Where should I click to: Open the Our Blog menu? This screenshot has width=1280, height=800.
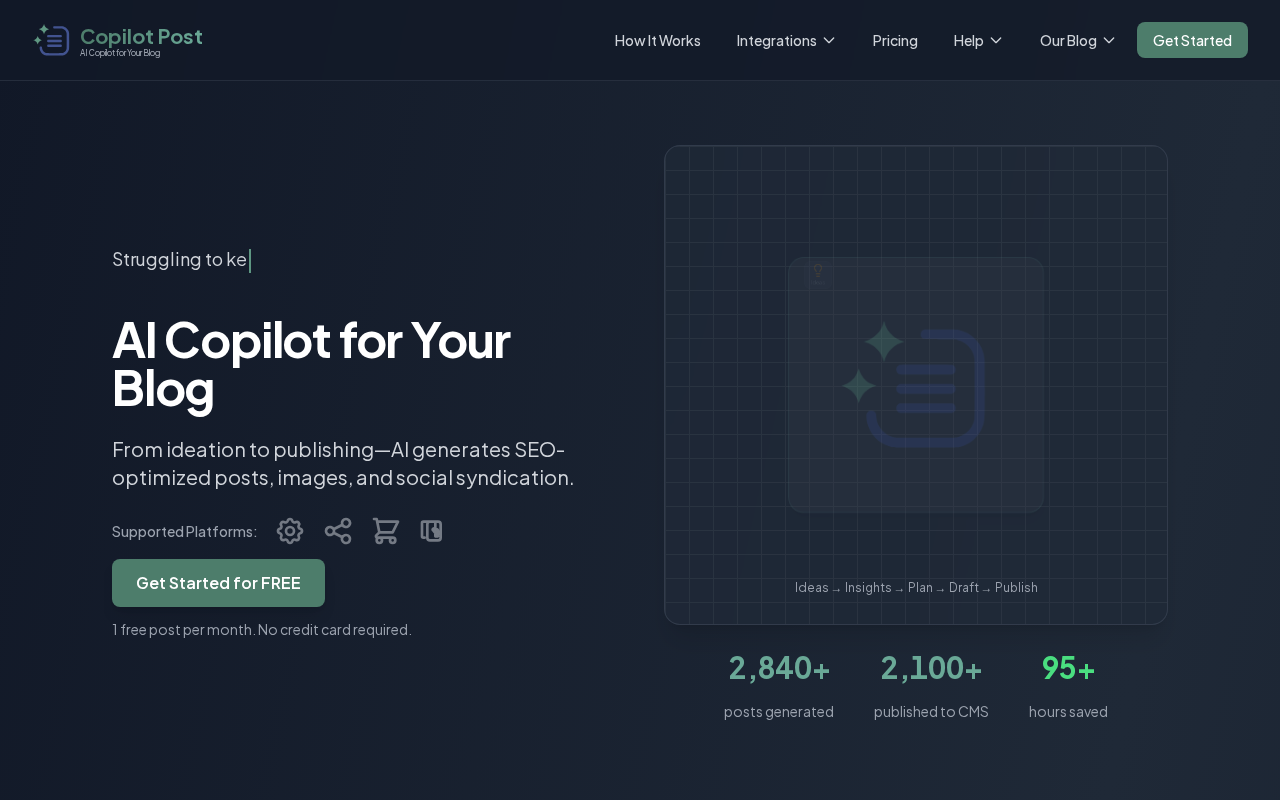point(1068,40)
